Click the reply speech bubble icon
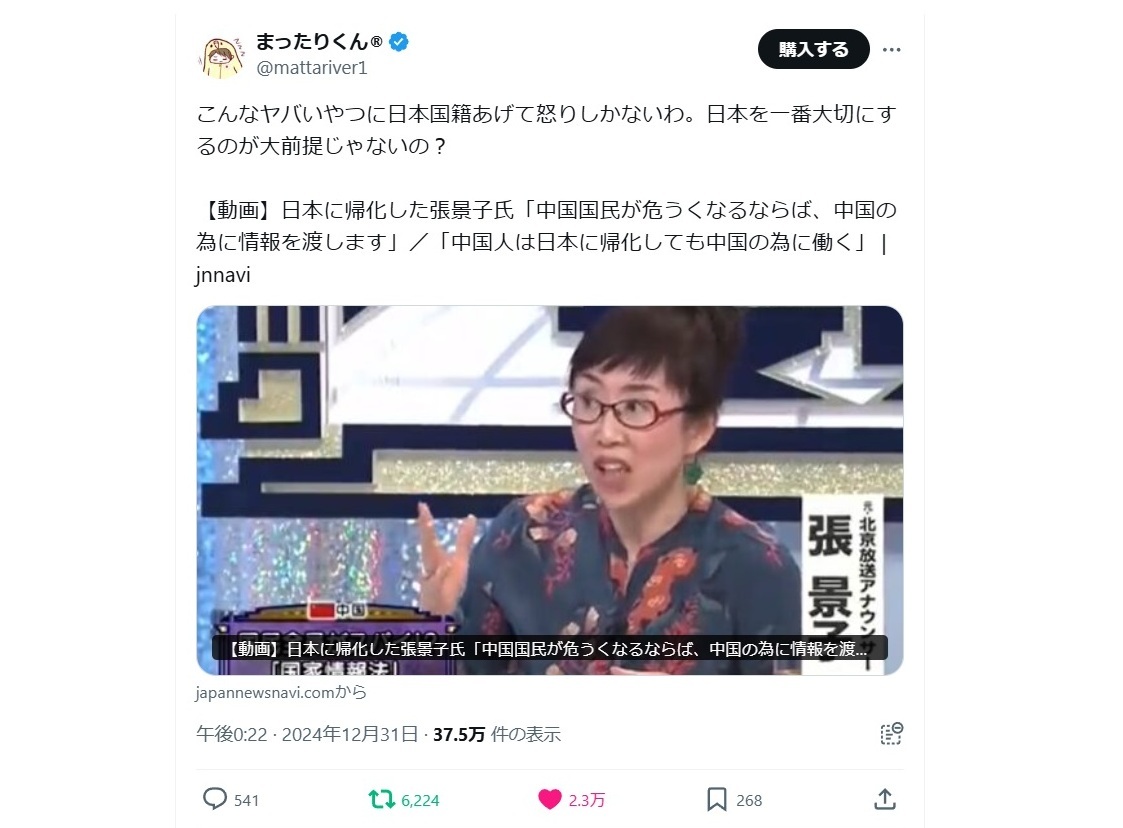 (x=214, y=799)
